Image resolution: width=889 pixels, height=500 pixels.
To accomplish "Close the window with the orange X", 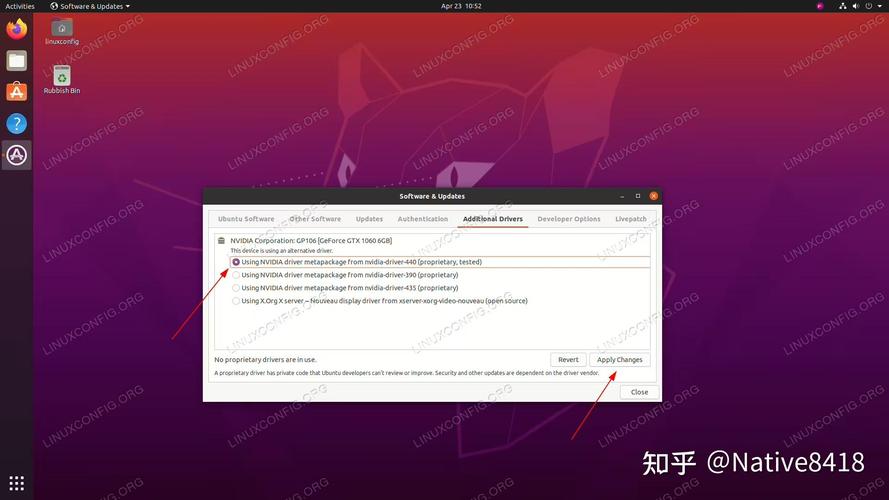I will pos(654,196).
